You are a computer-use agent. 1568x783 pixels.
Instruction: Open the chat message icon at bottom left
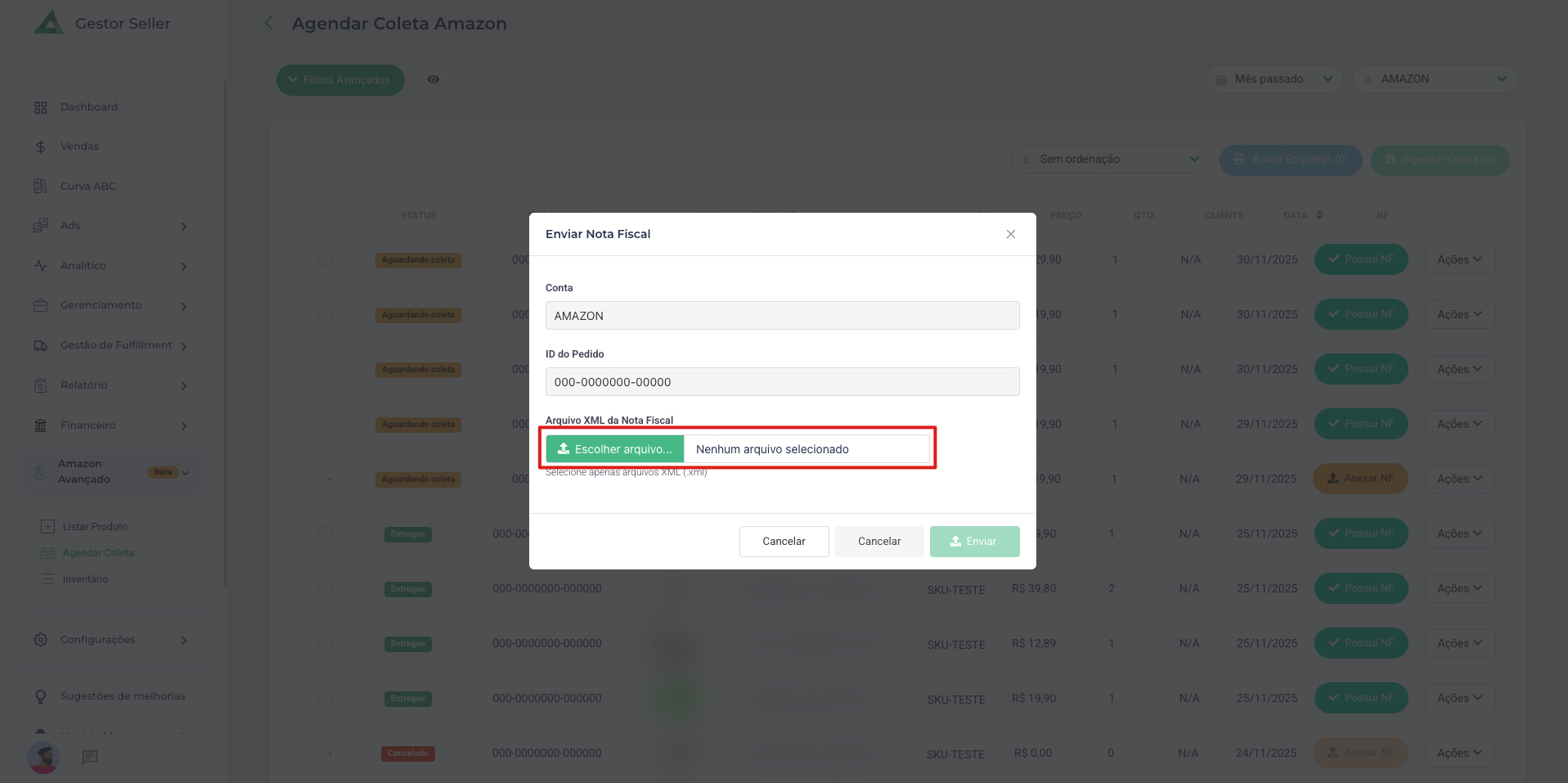pyautogui.click(x=90, y=757)
